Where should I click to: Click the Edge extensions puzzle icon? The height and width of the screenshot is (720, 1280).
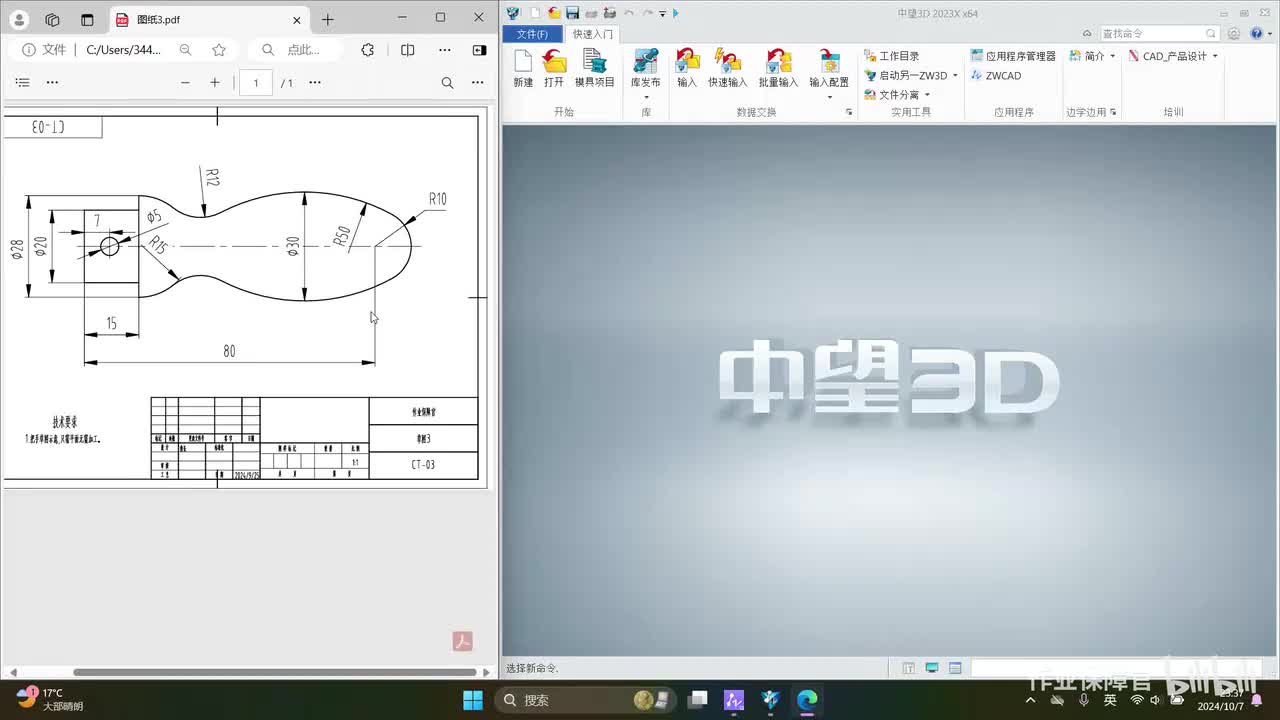tap(368, 50)
